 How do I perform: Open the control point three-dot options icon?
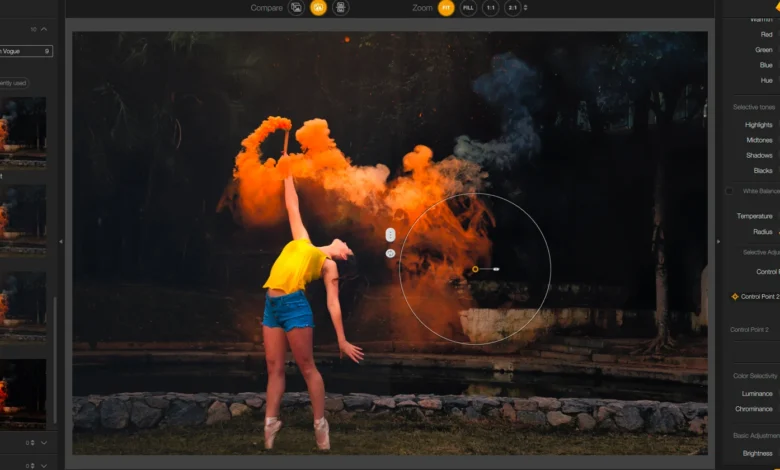[390, 235]
